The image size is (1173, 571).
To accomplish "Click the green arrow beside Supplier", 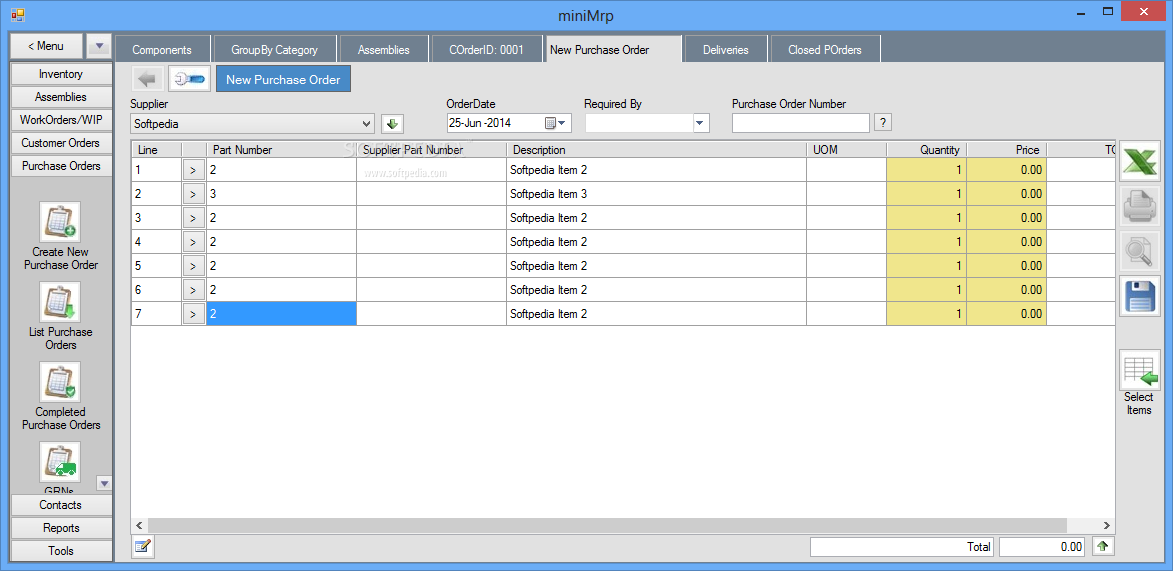I will coord(392,123).
